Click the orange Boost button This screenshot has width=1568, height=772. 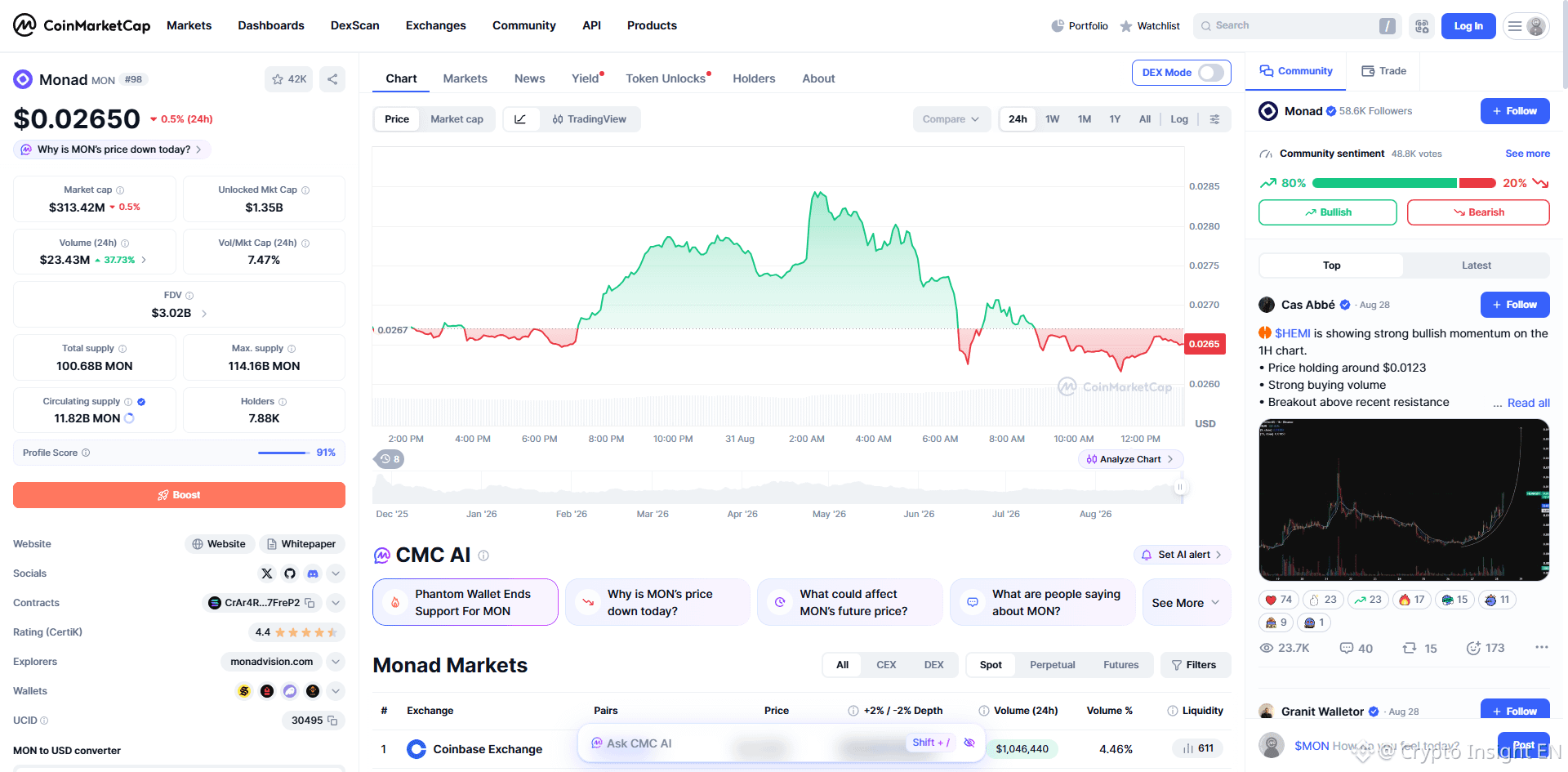(x=179, y=495)
